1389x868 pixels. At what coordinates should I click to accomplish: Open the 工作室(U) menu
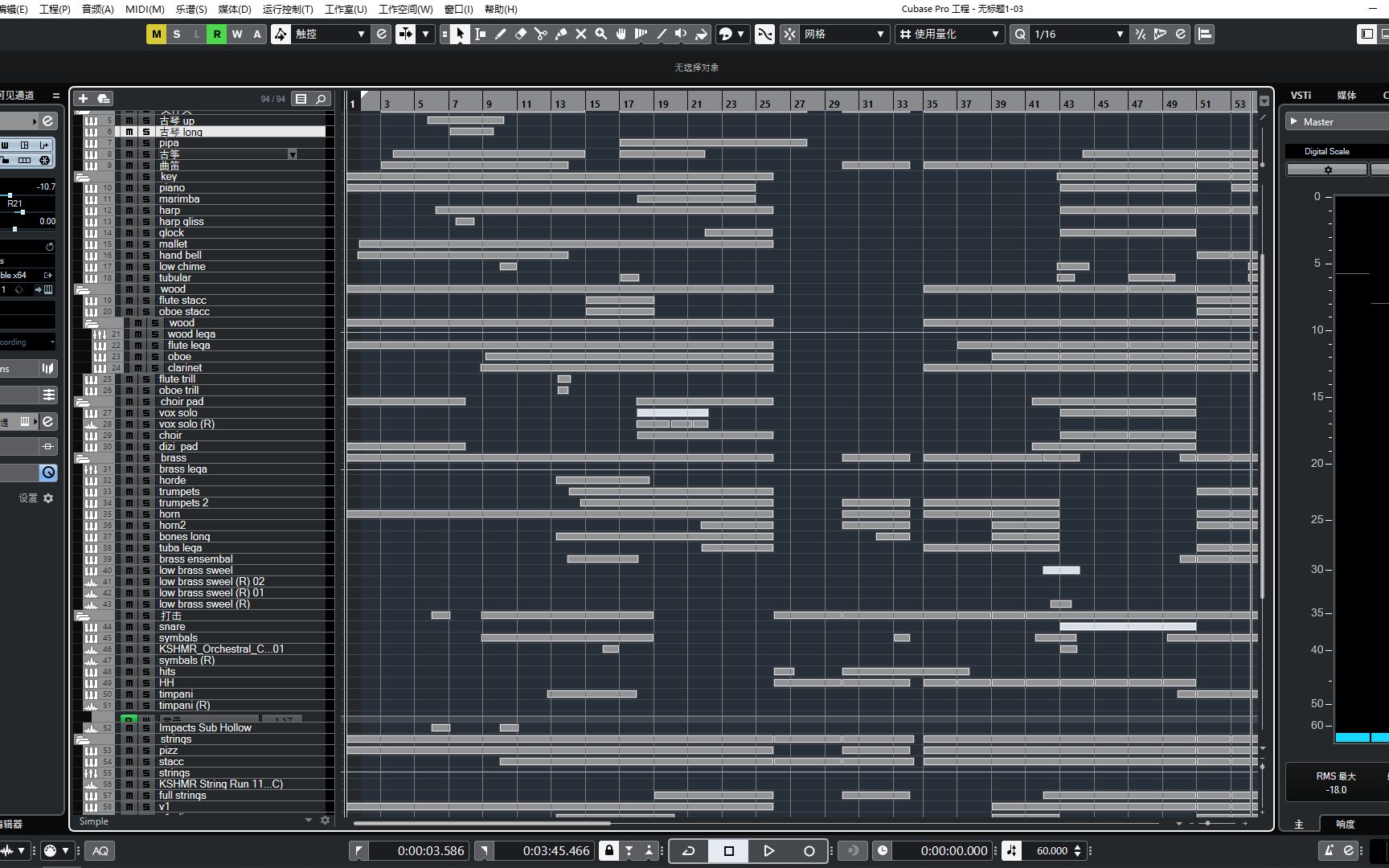coord(346,9)
